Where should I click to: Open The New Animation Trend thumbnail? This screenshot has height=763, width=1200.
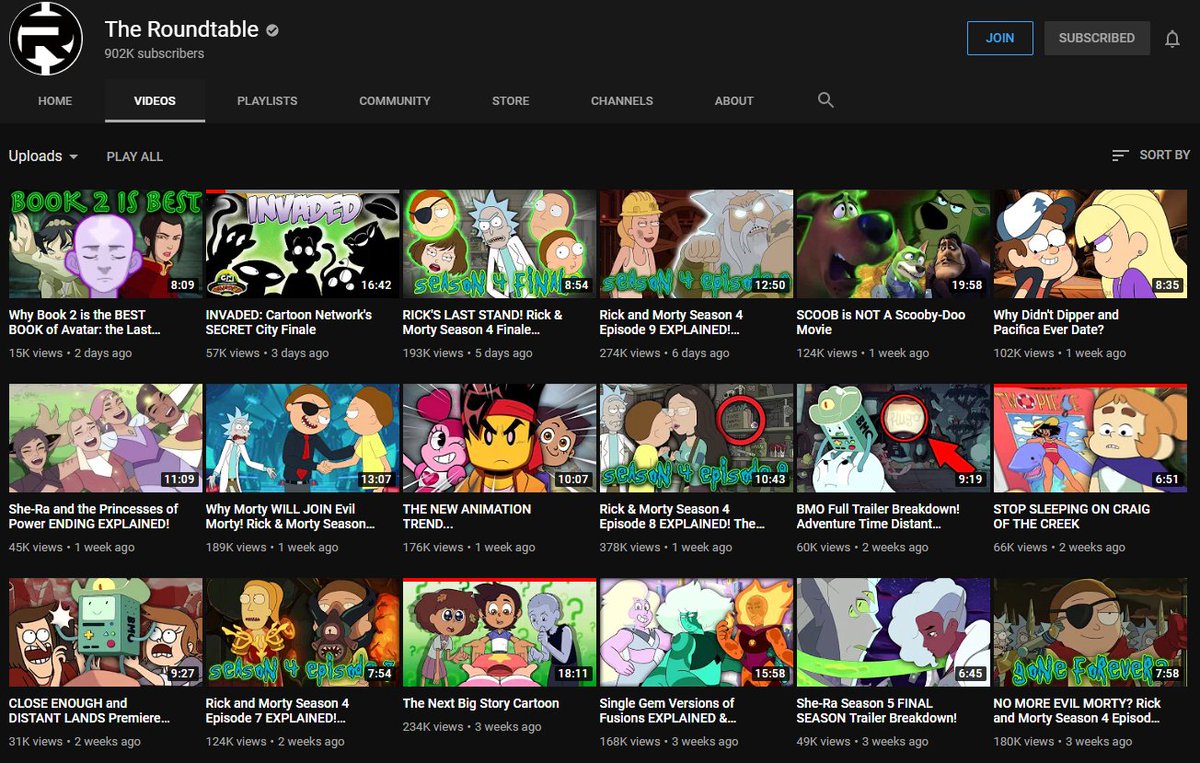tap(499, 439)
